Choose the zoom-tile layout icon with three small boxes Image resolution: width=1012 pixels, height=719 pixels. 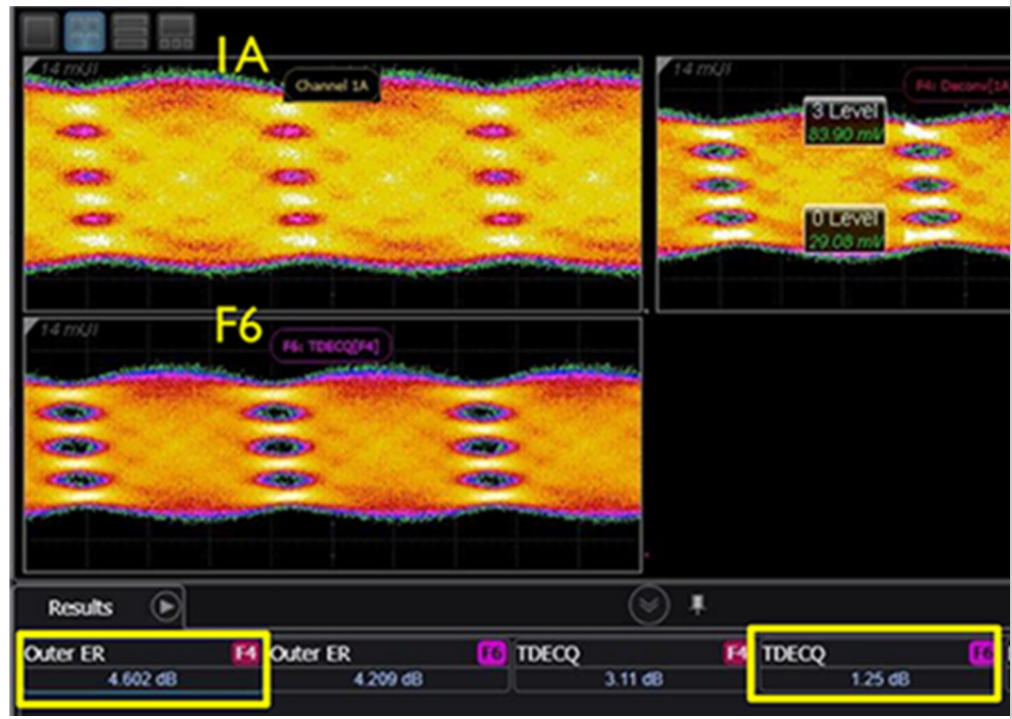(176, 32)
